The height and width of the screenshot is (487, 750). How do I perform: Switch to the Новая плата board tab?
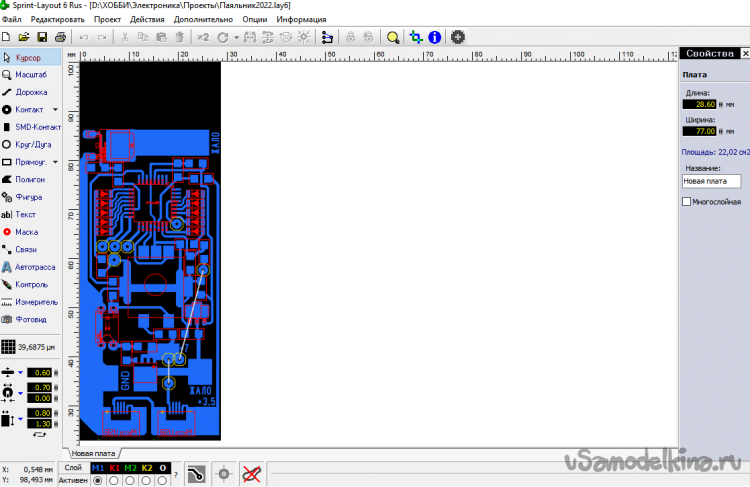click(x=94, y=453)
